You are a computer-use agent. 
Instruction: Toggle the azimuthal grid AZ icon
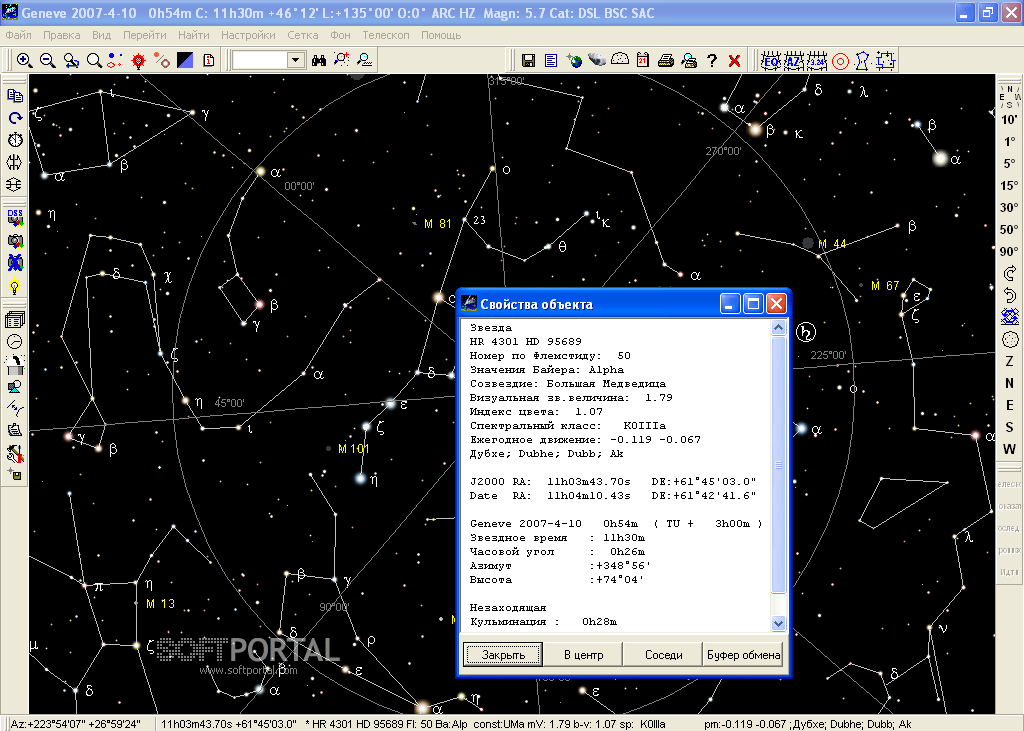[794, 60]
